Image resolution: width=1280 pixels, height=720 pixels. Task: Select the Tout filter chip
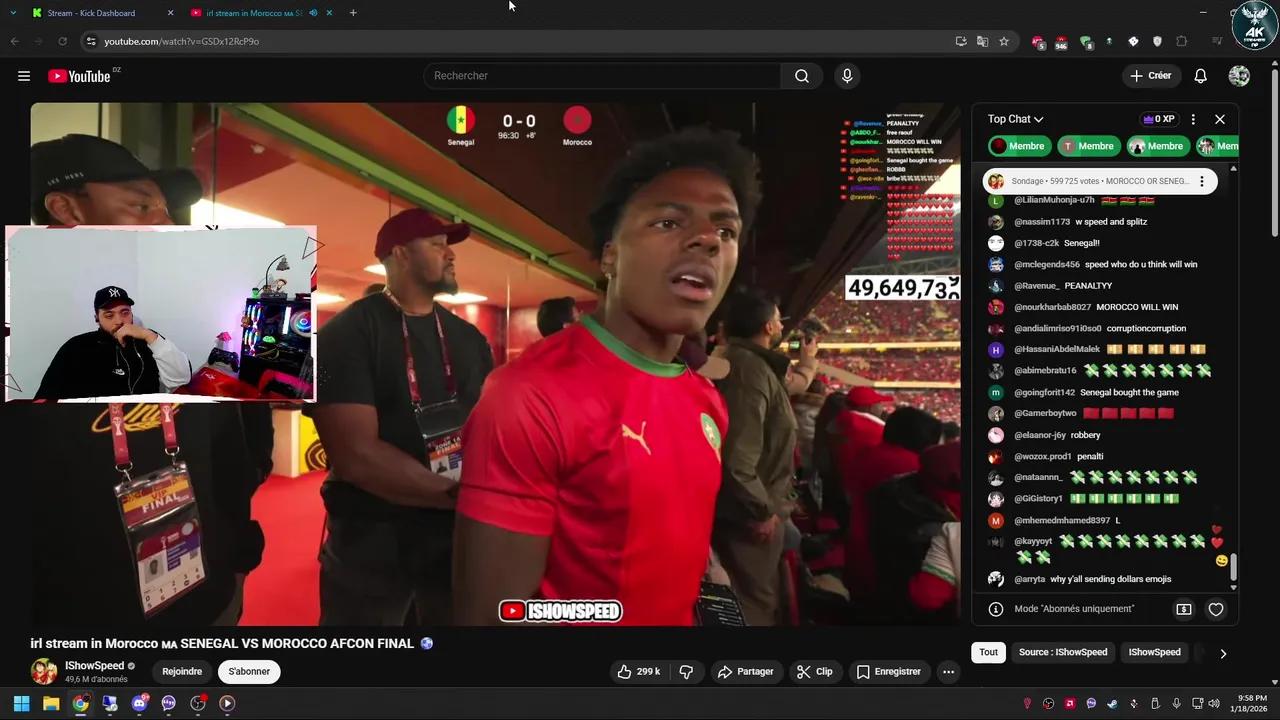tap(988, 652)
